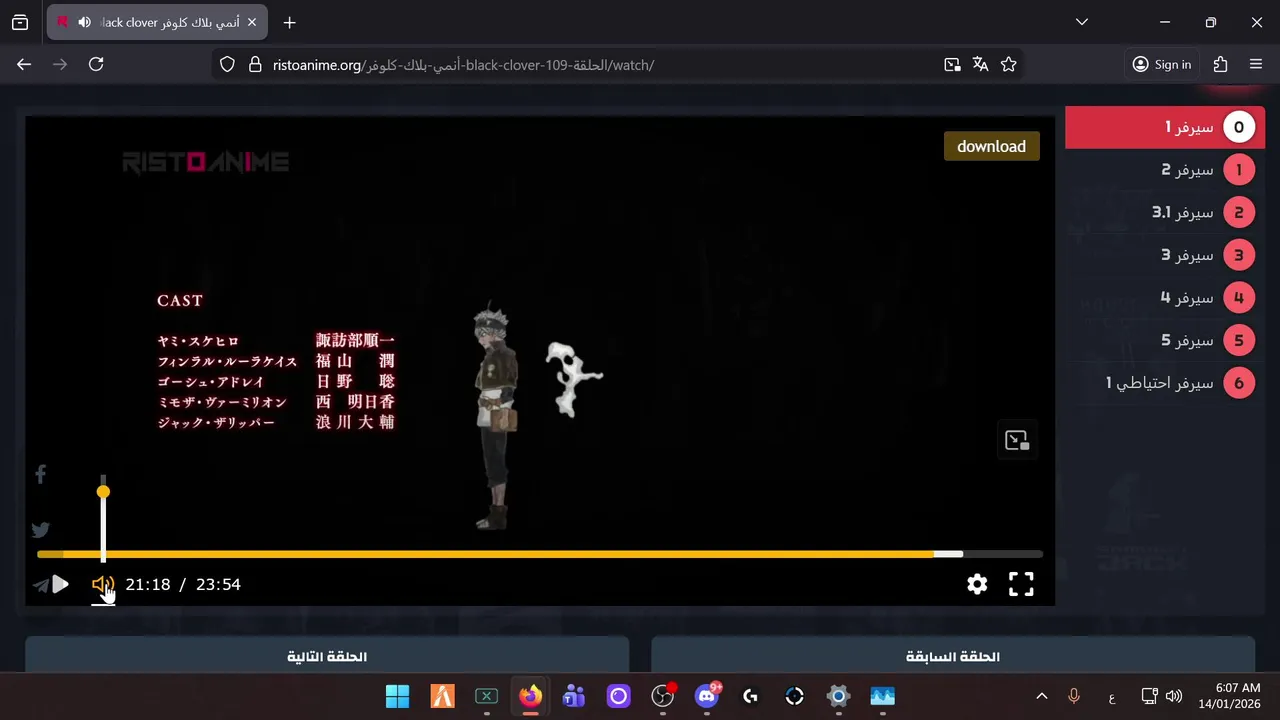Mute the tab with its speaker icon
1280x720 pixels.
pos(84,22)
